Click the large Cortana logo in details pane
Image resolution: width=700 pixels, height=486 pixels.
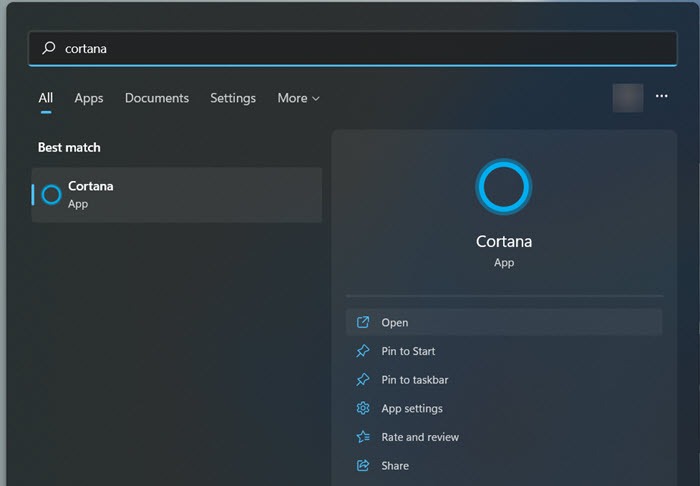click(x=504, y=186)
